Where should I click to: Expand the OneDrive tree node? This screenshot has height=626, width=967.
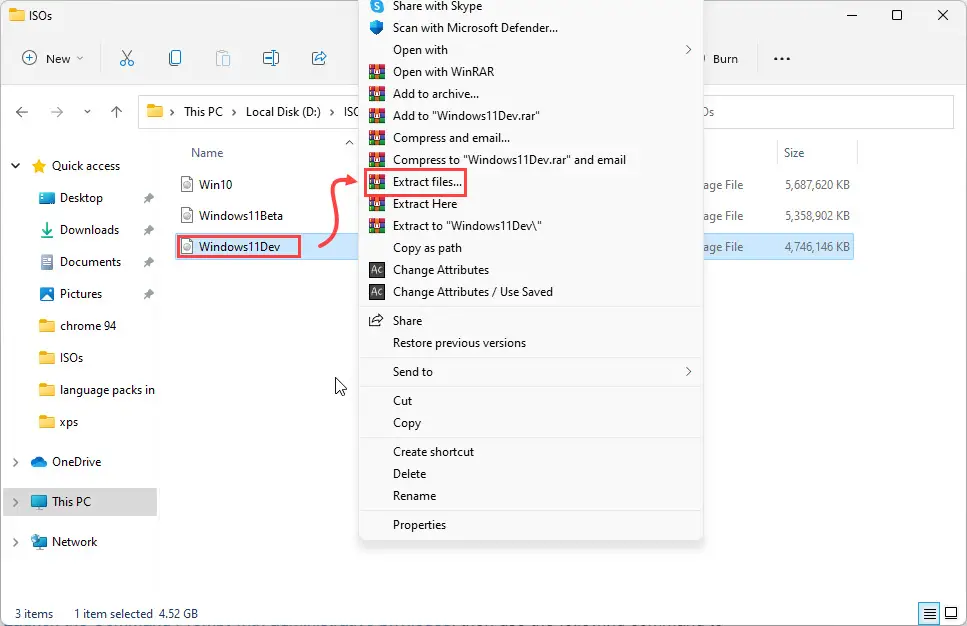(15, 462)
